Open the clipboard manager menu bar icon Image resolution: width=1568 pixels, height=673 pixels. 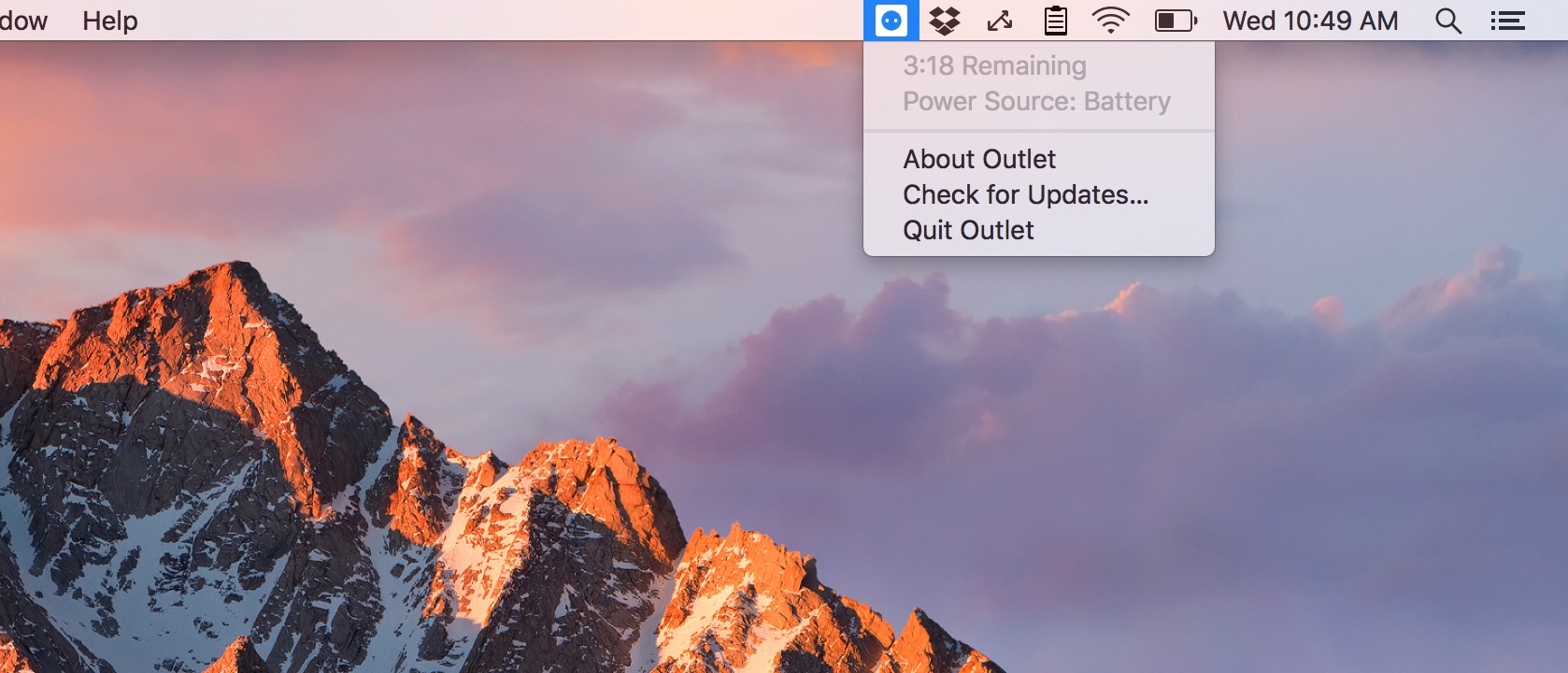coord(1056,21)
